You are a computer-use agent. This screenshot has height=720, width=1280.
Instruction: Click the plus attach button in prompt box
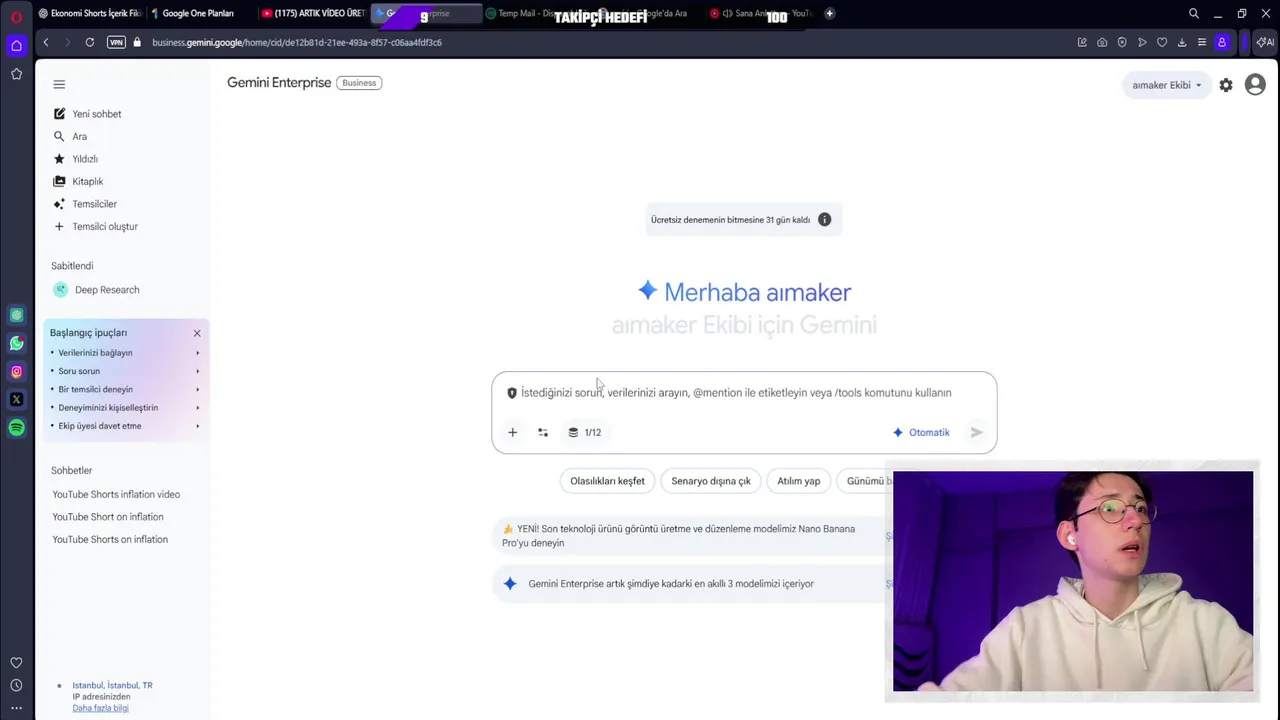(512, 432)
